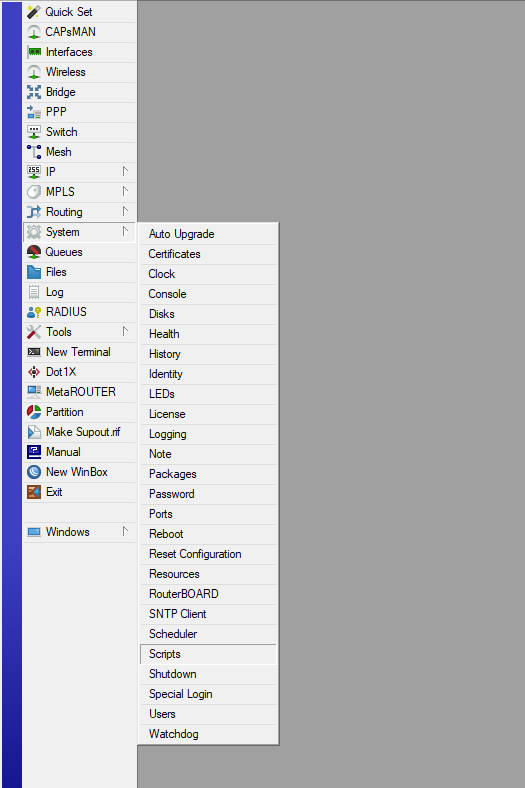The width and height of the screenshot is (525, 788).
Task: Expand the Tools submenu arrow
Action: click(125, 332)
